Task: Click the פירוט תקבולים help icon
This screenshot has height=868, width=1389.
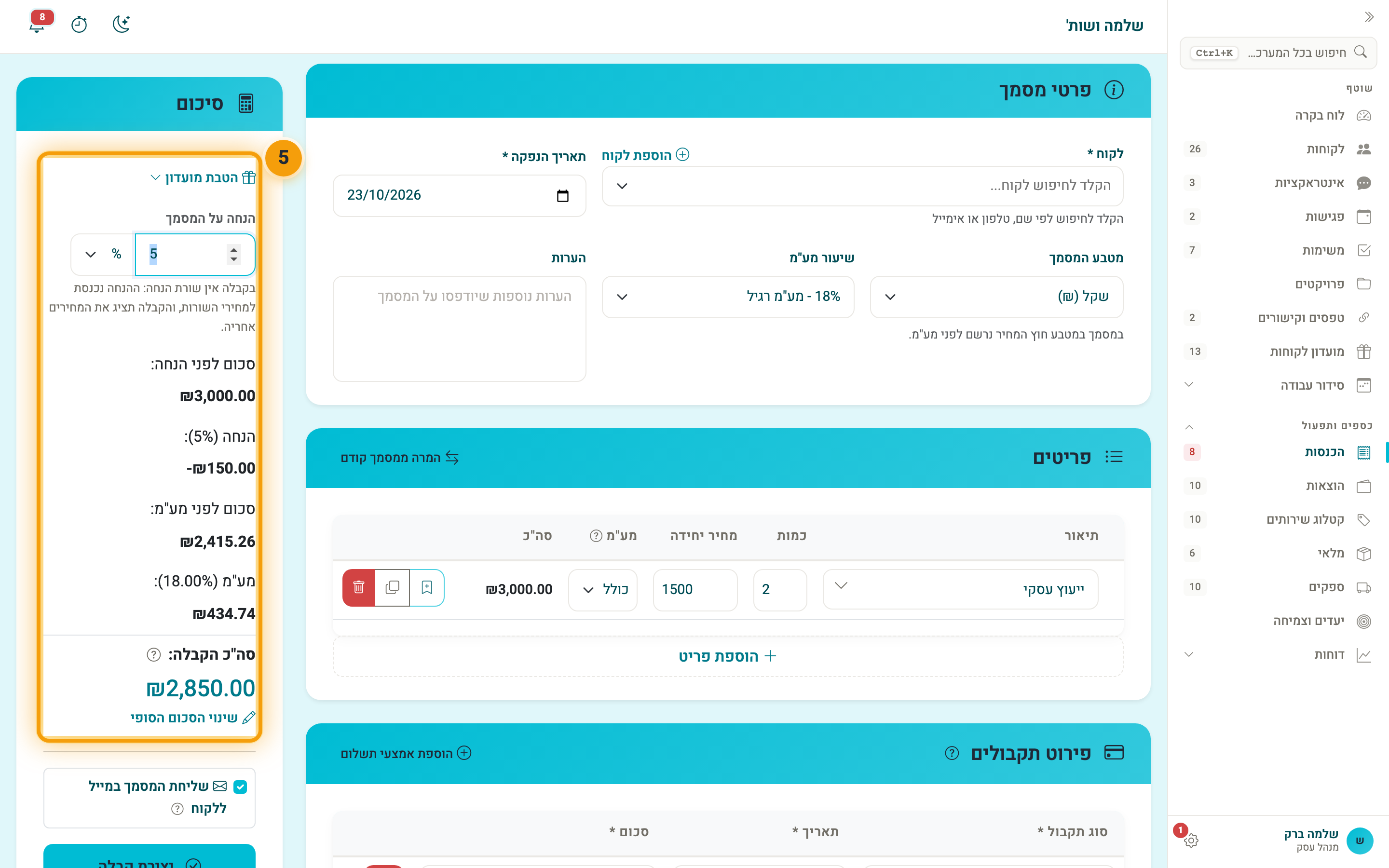Action: pos(952,753)
